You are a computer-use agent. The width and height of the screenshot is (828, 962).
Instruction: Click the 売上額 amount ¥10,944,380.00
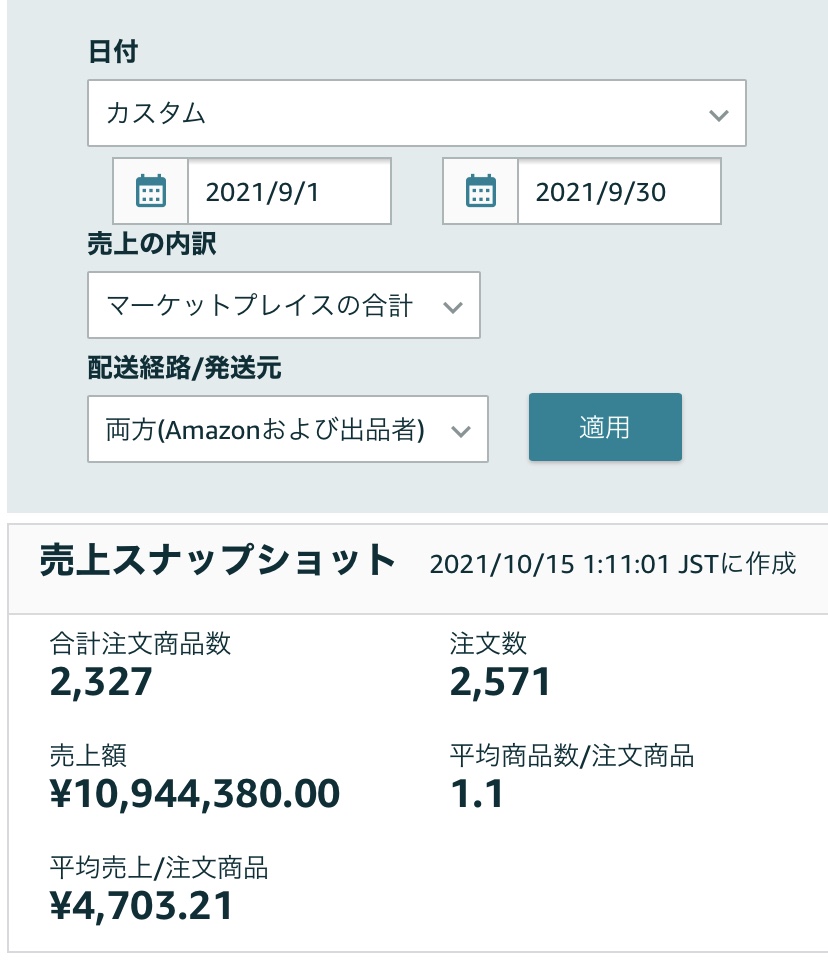coord(195,794)
